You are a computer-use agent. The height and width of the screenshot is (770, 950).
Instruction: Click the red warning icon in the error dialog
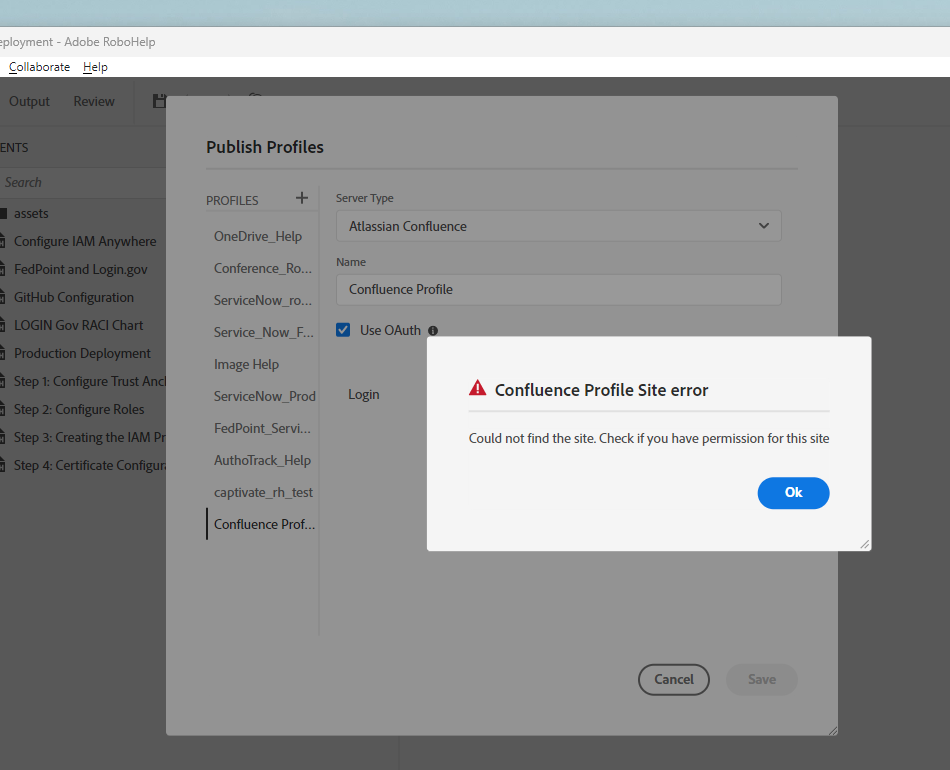pyautogui.click(x=477, y=388)
